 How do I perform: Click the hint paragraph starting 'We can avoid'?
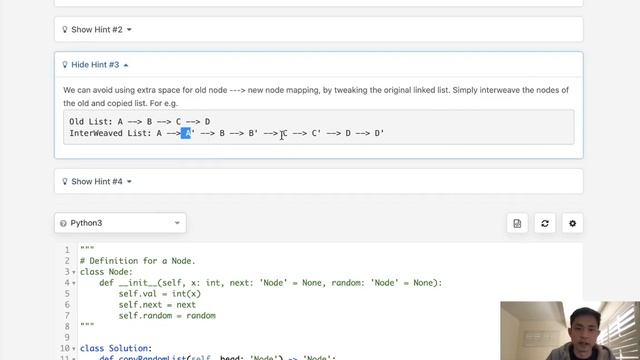pyautogui.click(x=316, y=96)
